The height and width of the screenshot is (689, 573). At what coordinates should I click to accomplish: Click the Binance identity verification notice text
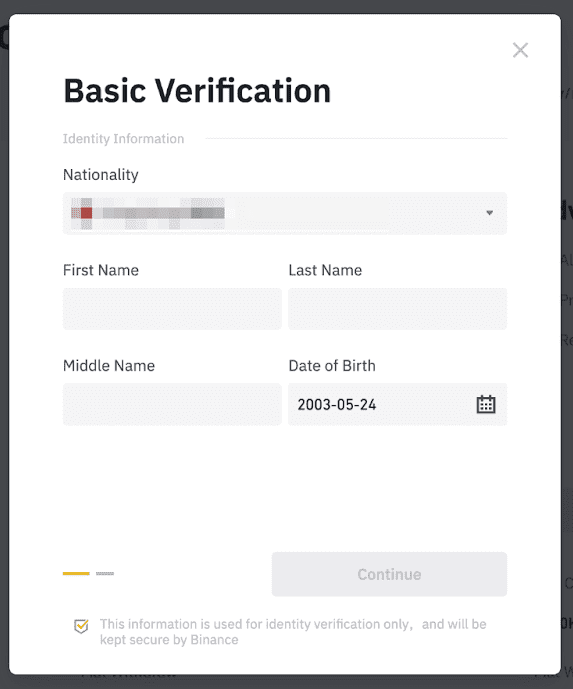293,632
